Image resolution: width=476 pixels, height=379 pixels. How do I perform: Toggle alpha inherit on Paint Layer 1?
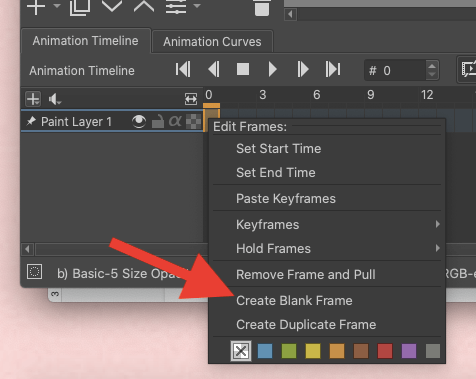[x=175, y=121]
